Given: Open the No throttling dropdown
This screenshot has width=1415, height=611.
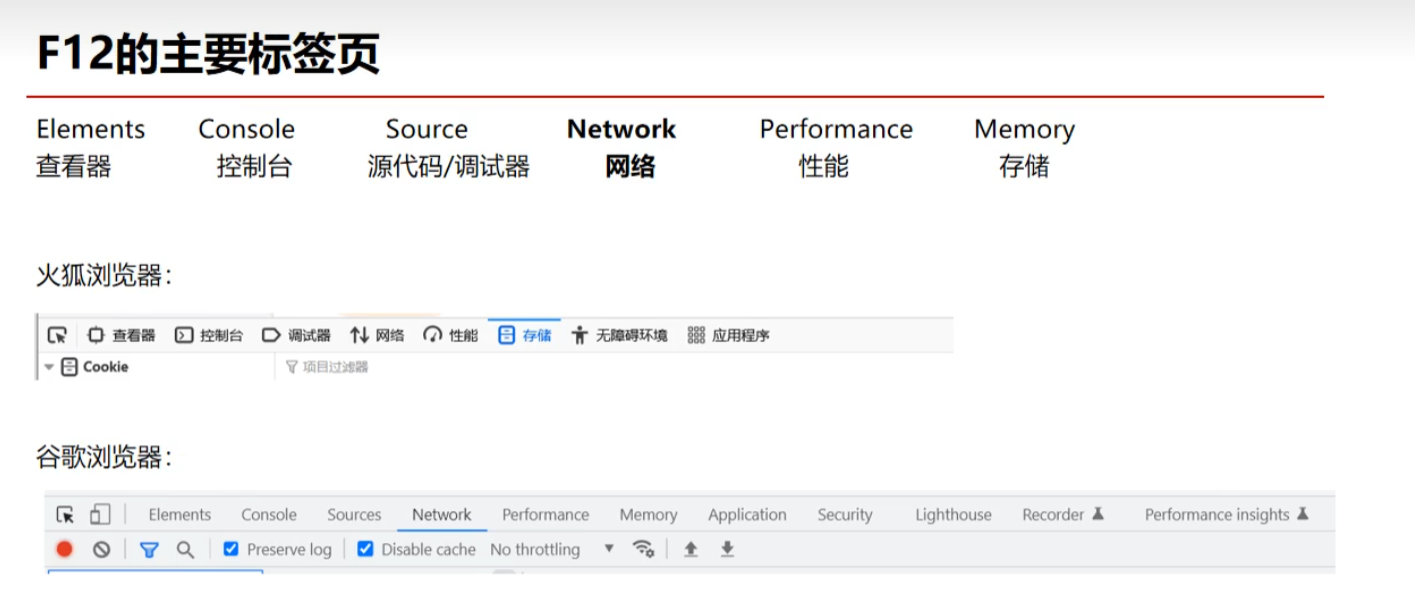Looking at the screenshot, I should coord(552,549).
